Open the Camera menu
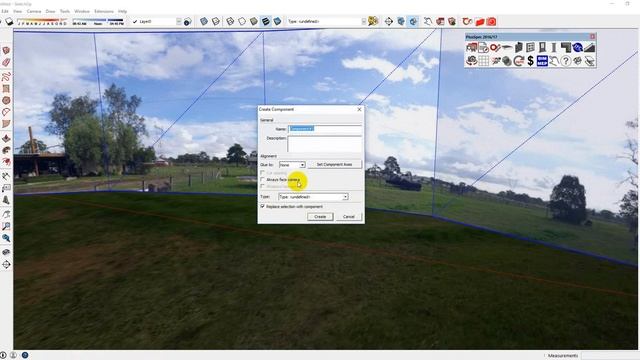 34,11
